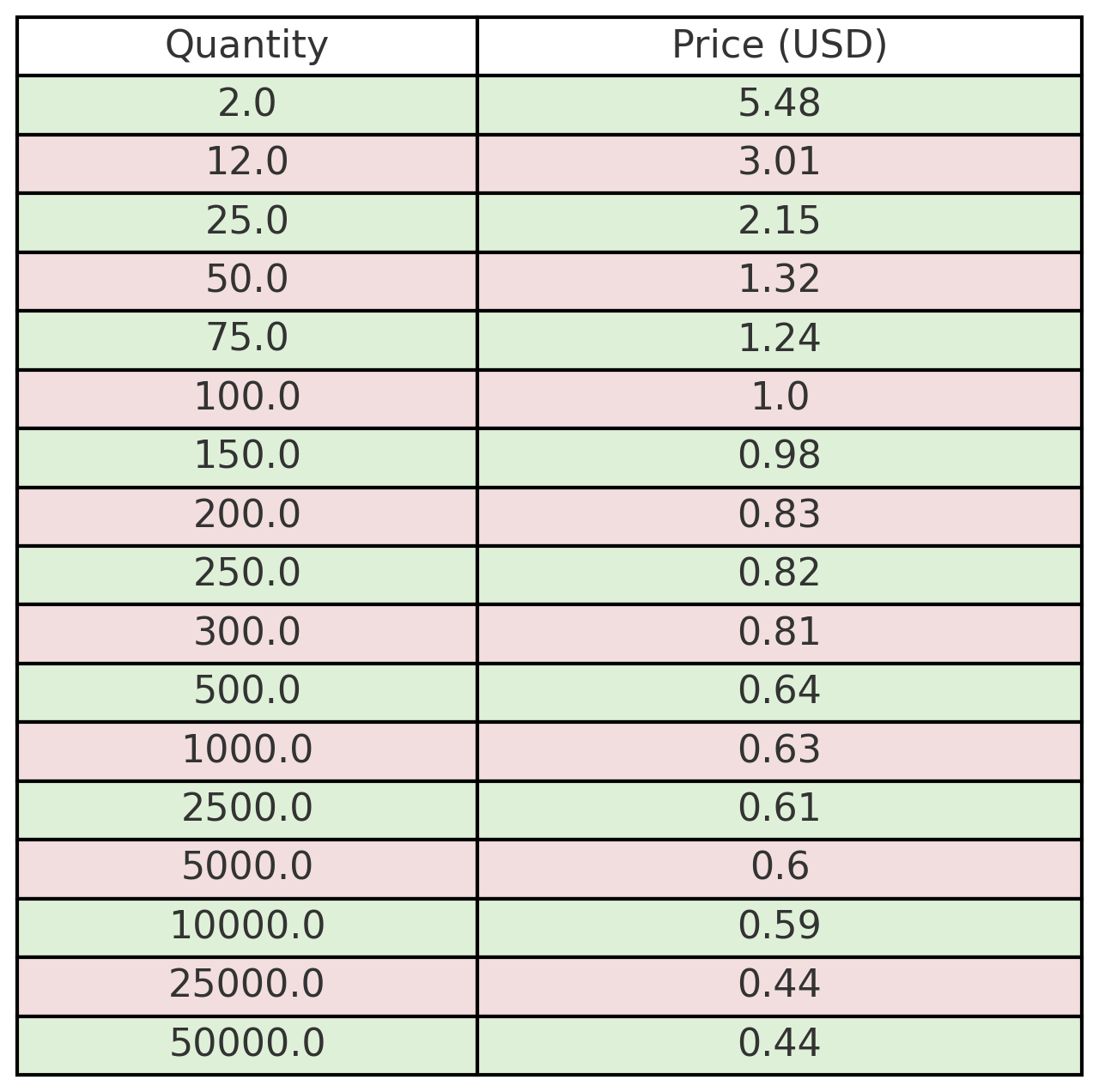Click the price cell 0.81
Viewport: 1099px width, 1092px height.
(780, 634)
